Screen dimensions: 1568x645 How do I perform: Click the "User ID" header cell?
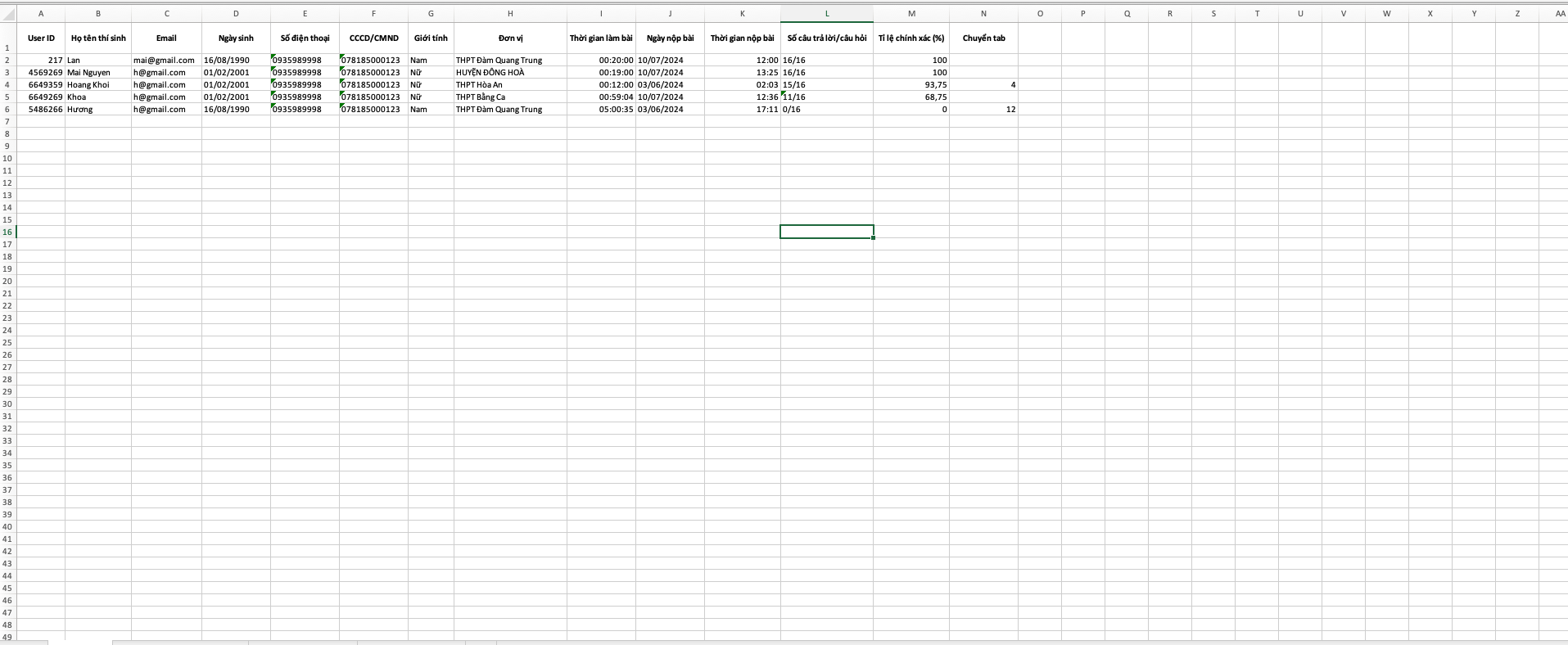41,38
